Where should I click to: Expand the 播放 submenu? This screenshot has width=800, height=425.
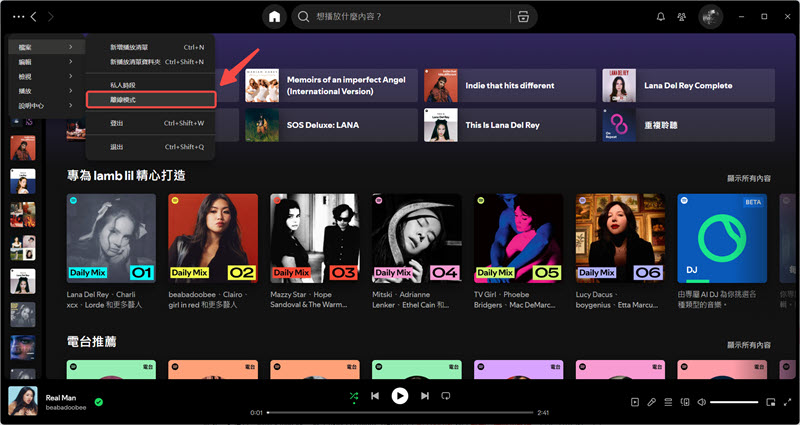coord(46,91)
